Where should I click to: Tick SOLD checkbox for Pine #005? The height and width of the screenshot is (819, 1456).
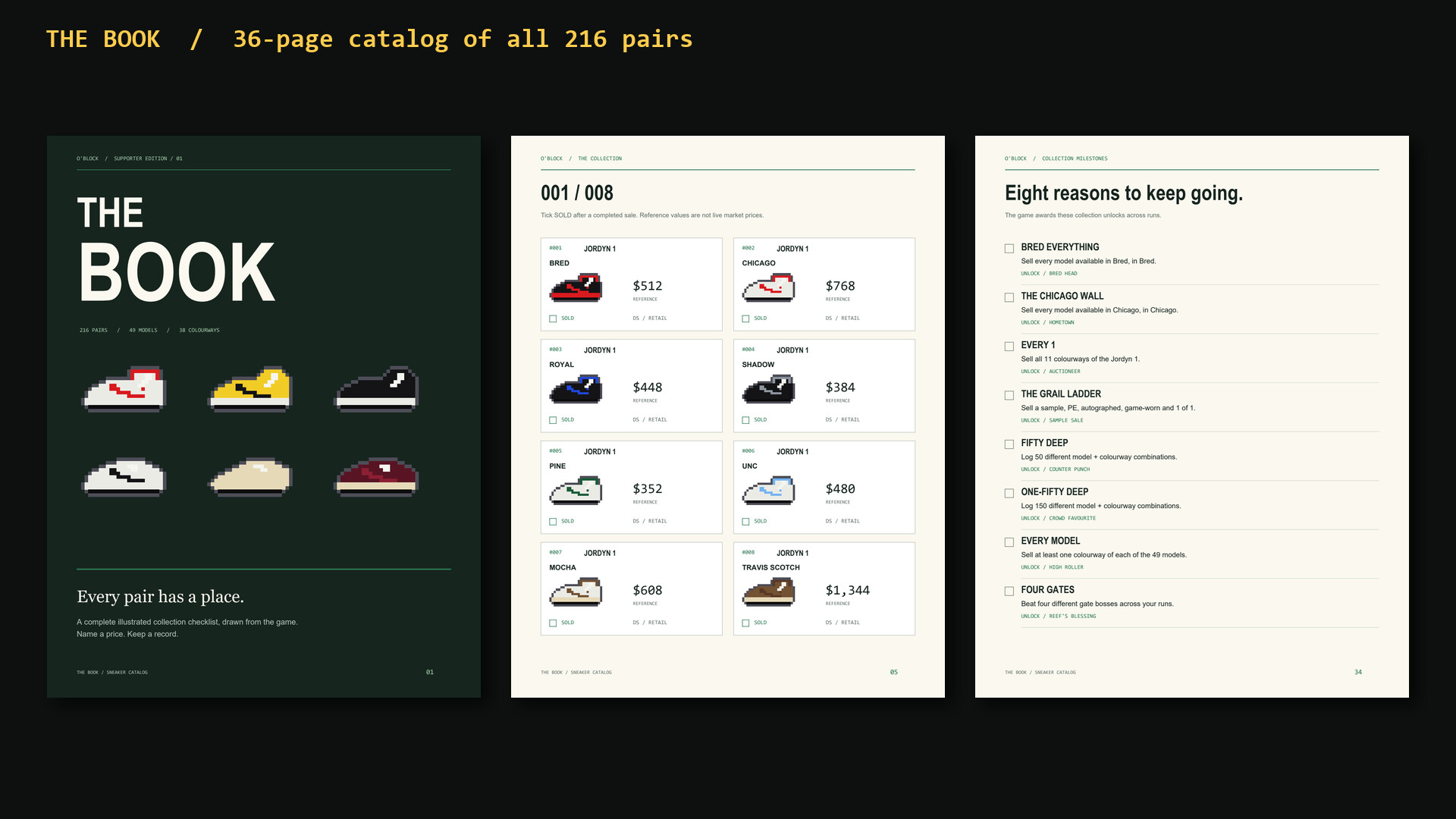(x=553, y=522)
